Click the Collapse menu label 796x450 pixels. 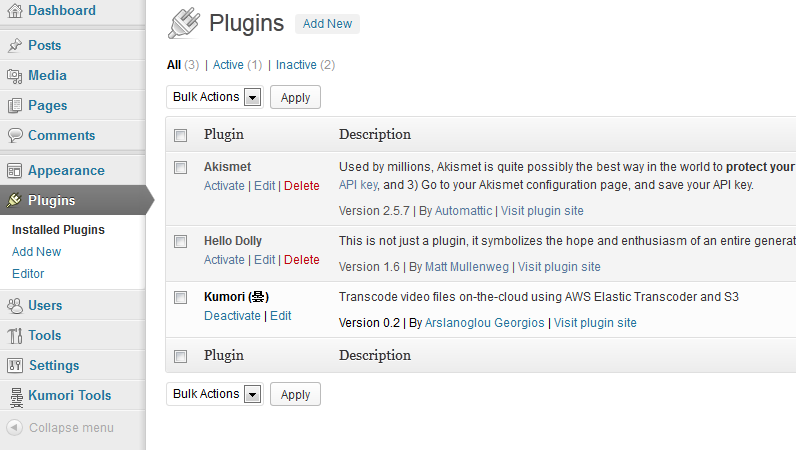coord(71,428)
